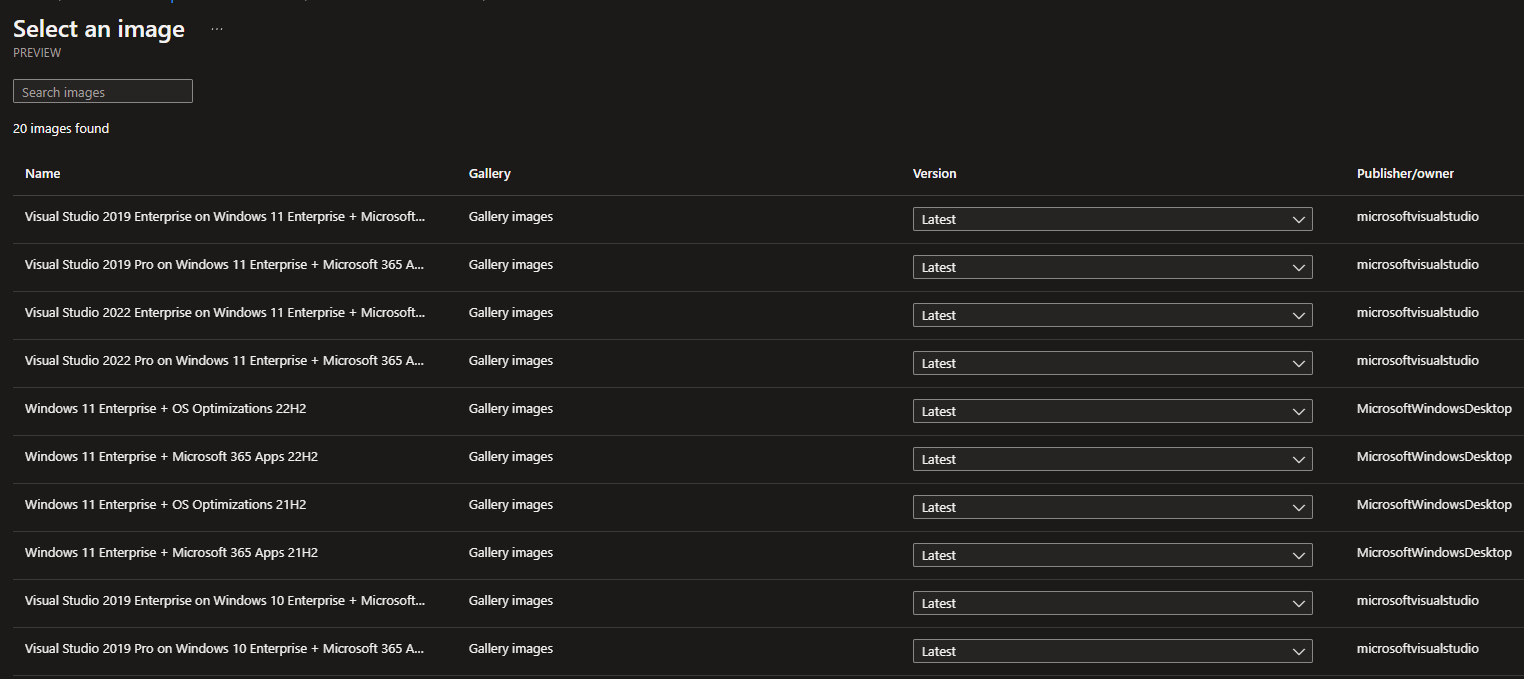Screen dimensions: 1524x679
Task: Click MicrosoftWindowsDesktop publisher in Microsoft 365 Apps 22H2 row
Action: pyautogui.click(x=1434, y=456)
